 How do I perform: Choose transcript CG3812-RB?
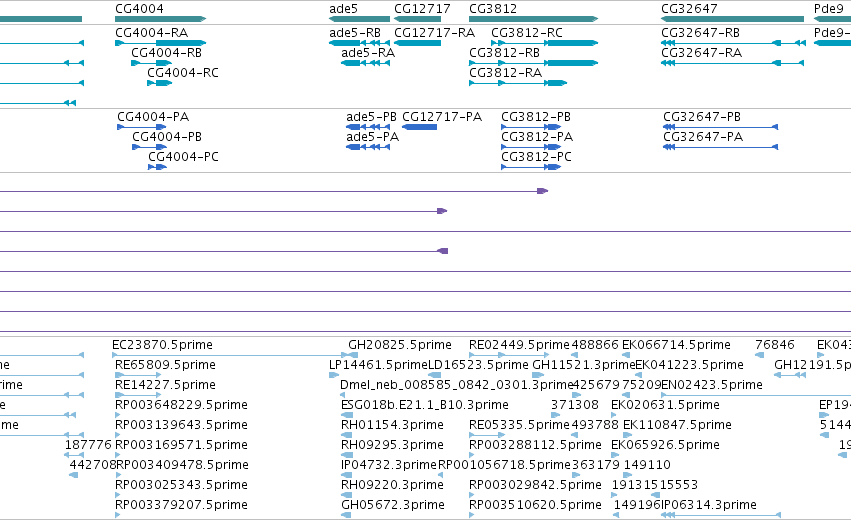pos(504,53)
